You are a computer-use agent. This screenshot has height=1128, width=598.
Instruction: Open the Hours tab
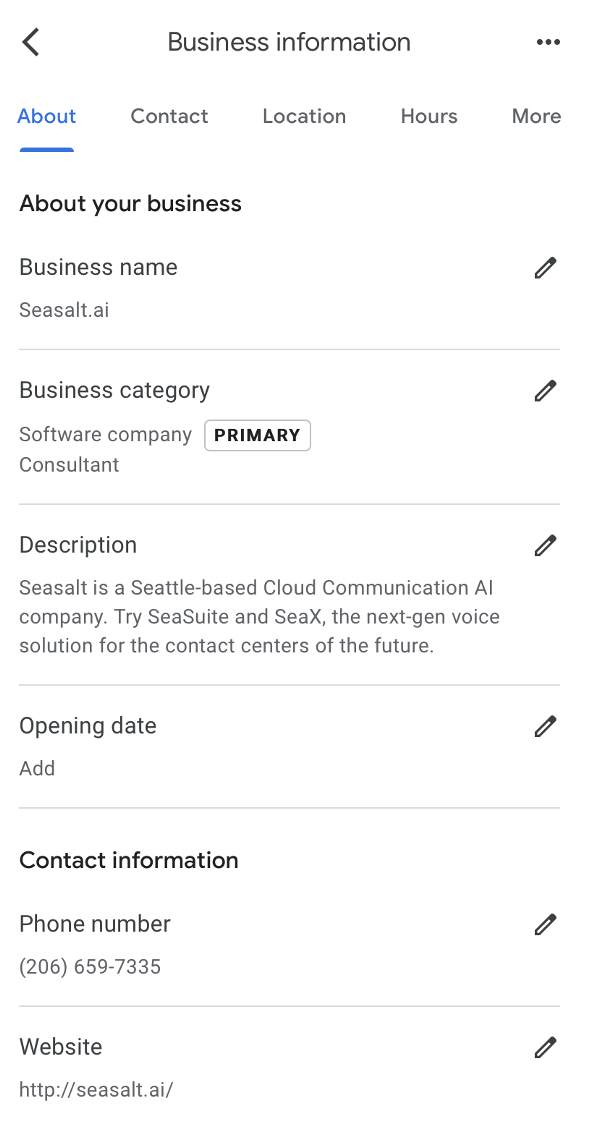pos(429,117)
